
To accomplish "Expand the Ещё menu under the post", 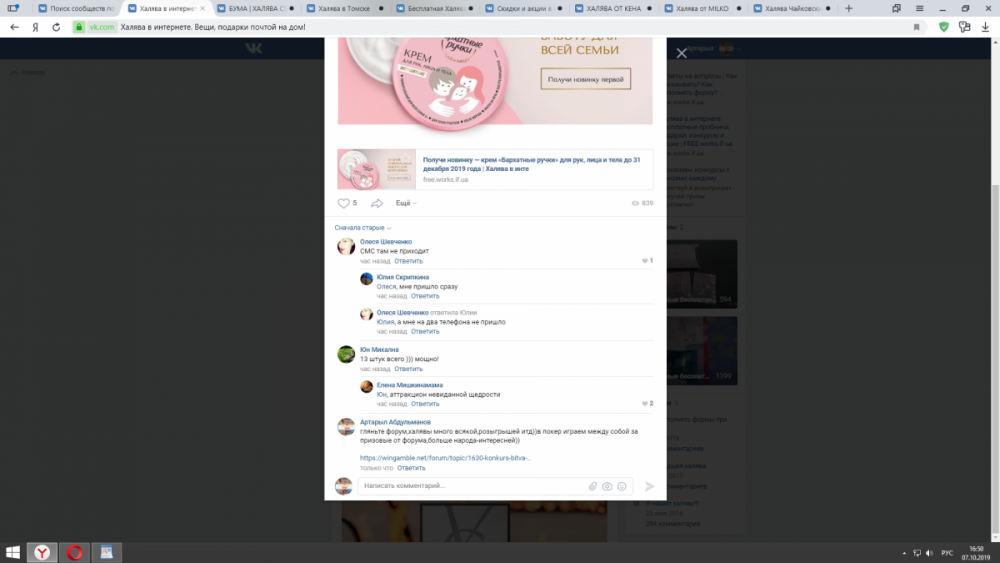I will [x=406, y=203].
